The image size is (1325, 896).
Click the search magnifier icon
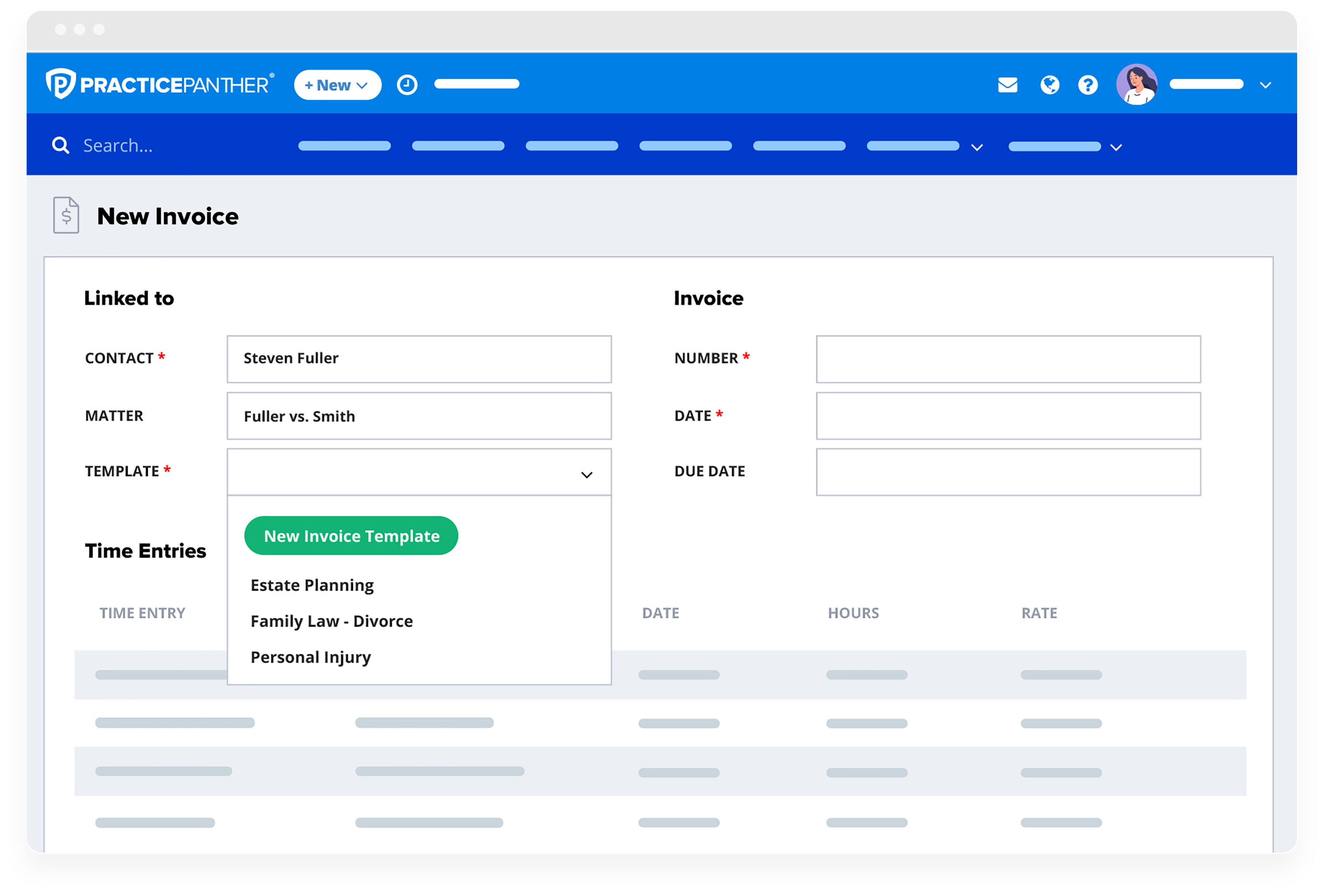[x=60, y=145]
